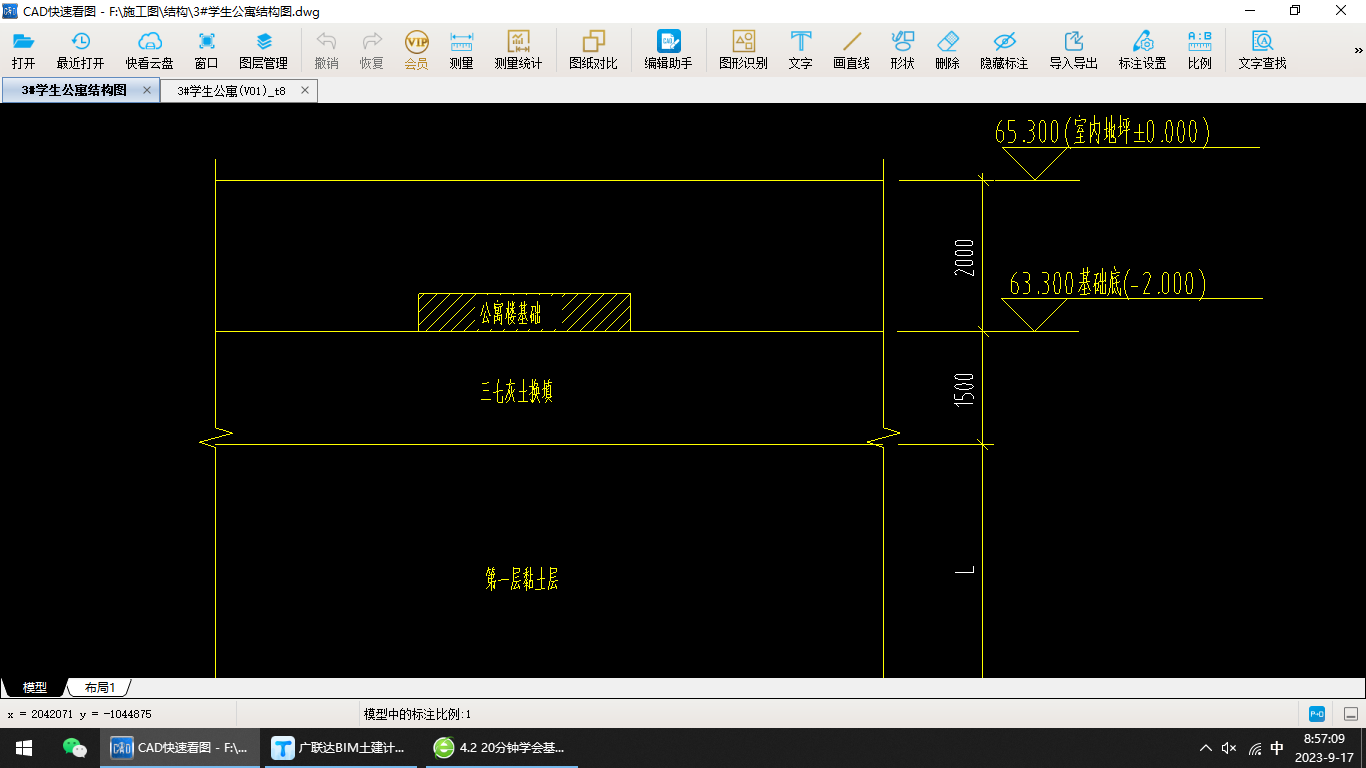
Task: Open 图层管理 layer manager
Action: point(263,51)
